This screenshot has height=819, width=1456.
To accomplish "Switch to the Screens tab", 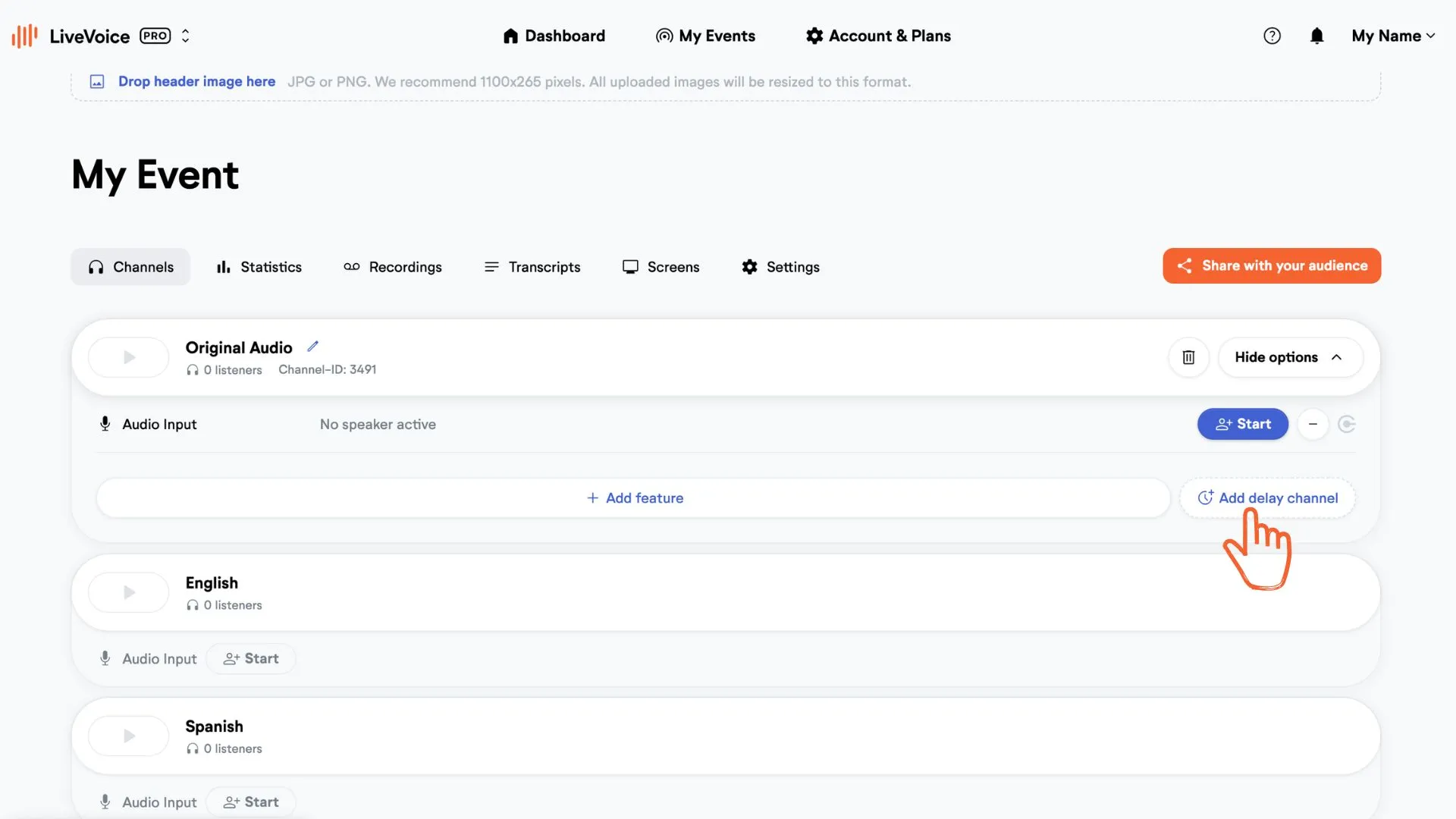I will coord(661,267).
